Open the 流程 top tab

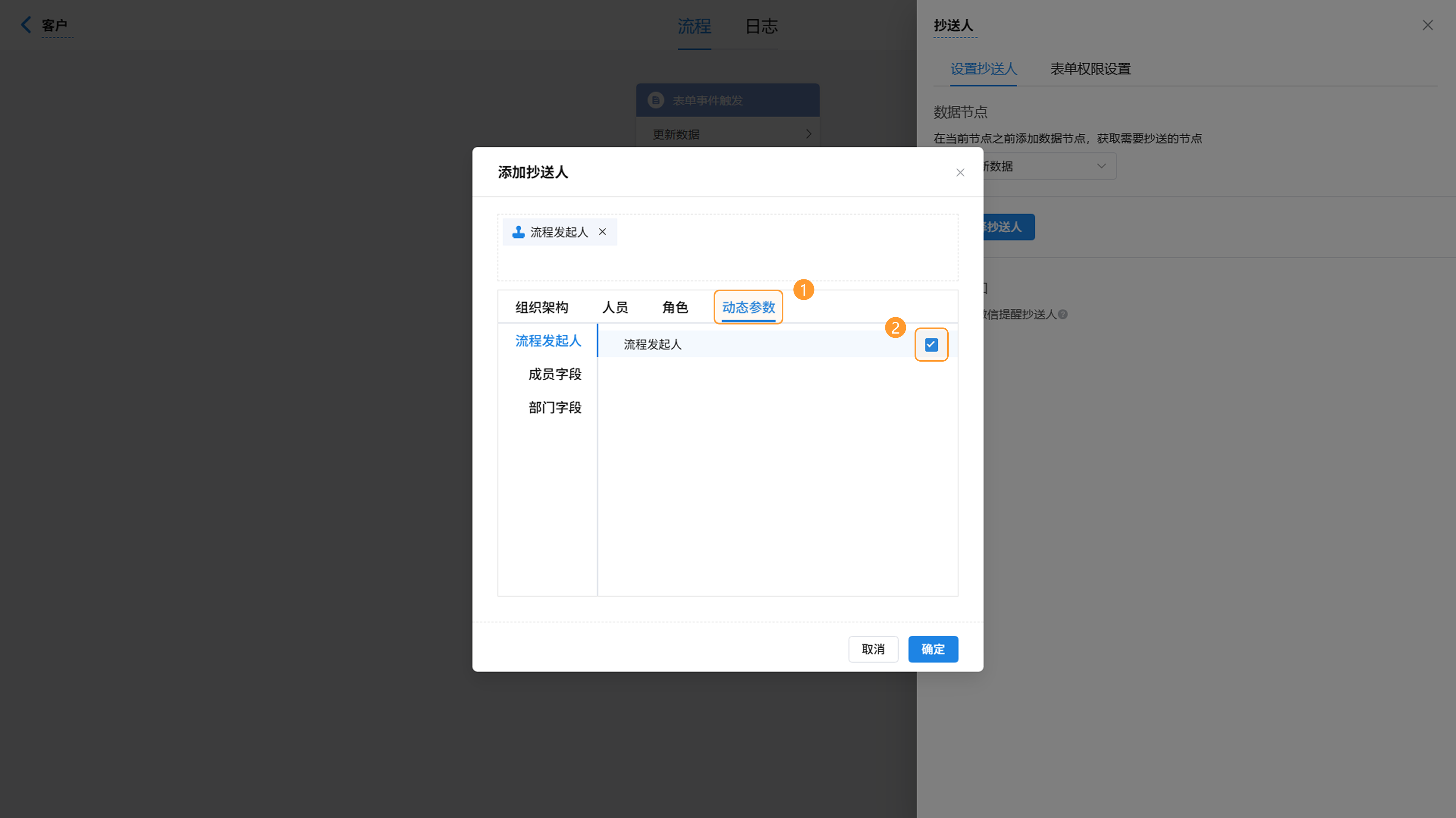(x=694, y=26)
